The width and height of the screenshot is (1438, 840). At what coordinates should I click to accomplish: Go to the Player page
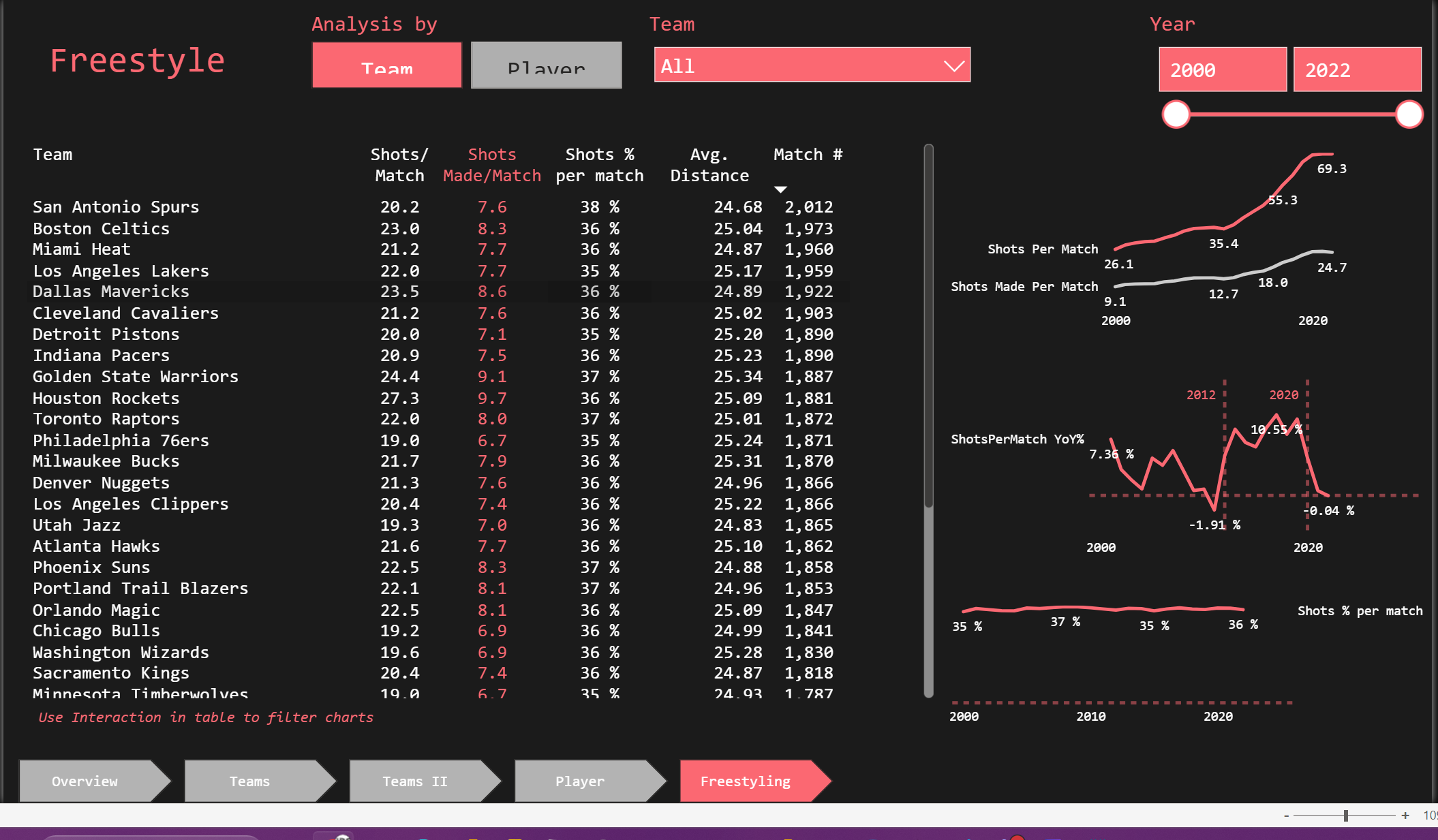[x=590, y=781]
